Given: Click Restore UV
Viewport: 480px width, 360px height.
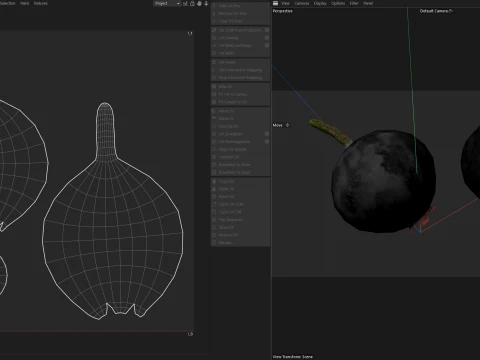Looking at the screenshot, I should [x=240, y=235].
